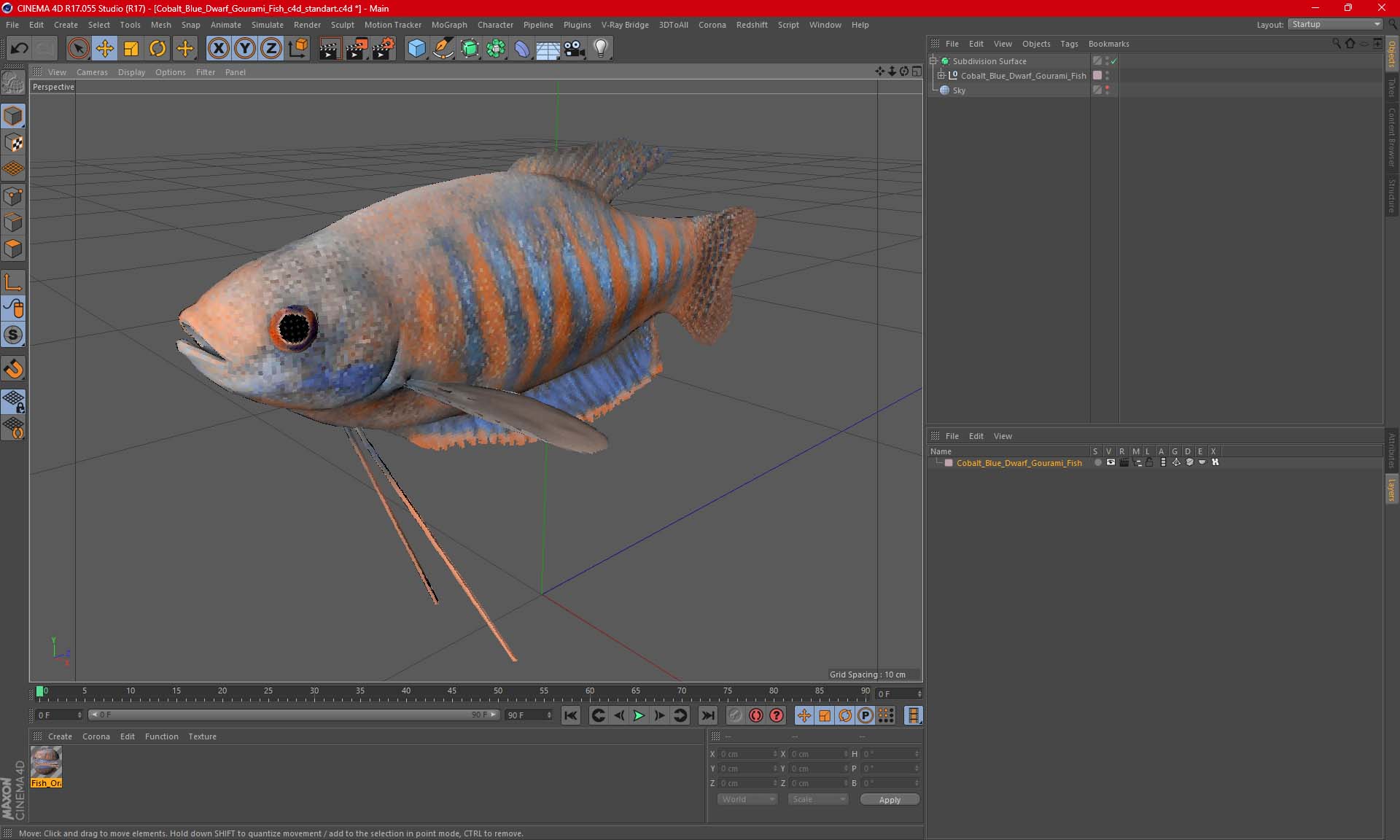
Task: Open the Layout Startup dropdown
Action: pos(1335,24)
